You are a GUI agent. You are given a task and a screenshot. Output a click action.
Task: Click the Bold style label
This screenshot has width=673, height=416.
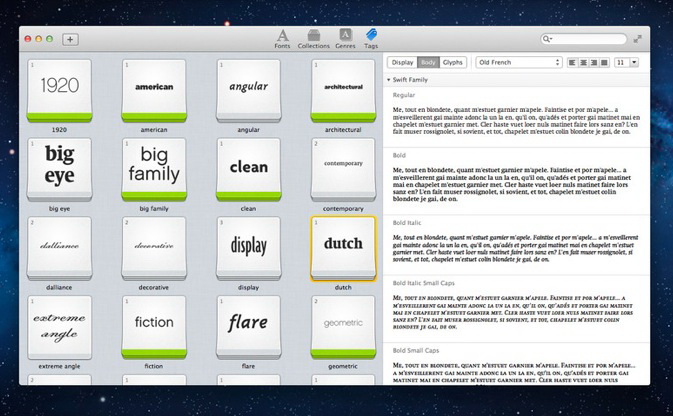pyautogui.click(x=399, y=155)
